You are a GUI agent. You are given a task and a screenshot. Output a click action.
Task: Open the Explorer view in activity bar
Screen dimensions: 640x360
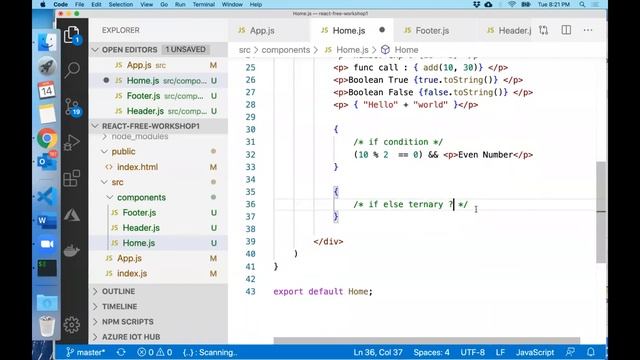72,35
